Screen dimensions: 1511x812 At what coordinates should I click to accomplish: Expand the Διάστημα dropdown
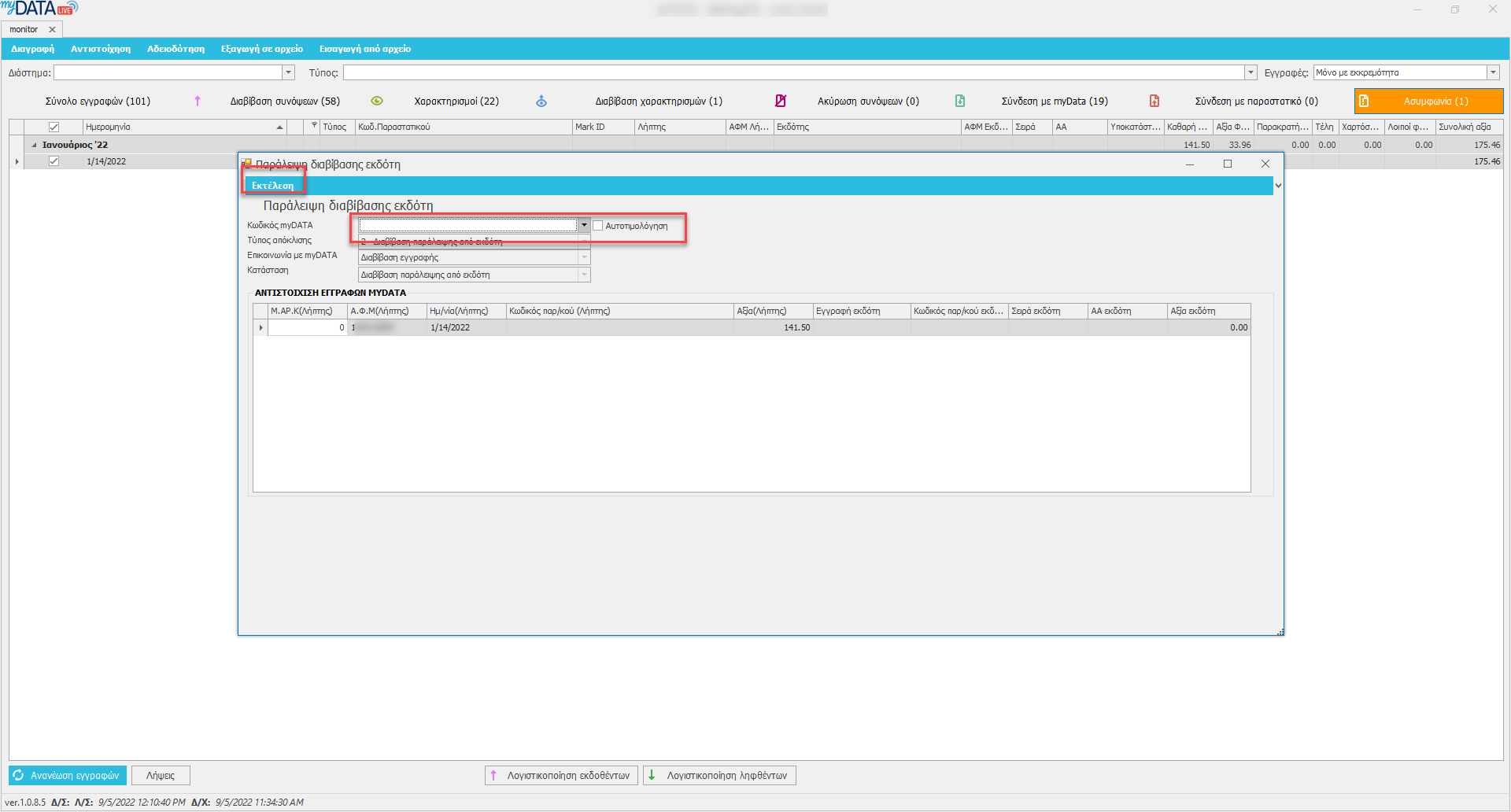point(288,73)
